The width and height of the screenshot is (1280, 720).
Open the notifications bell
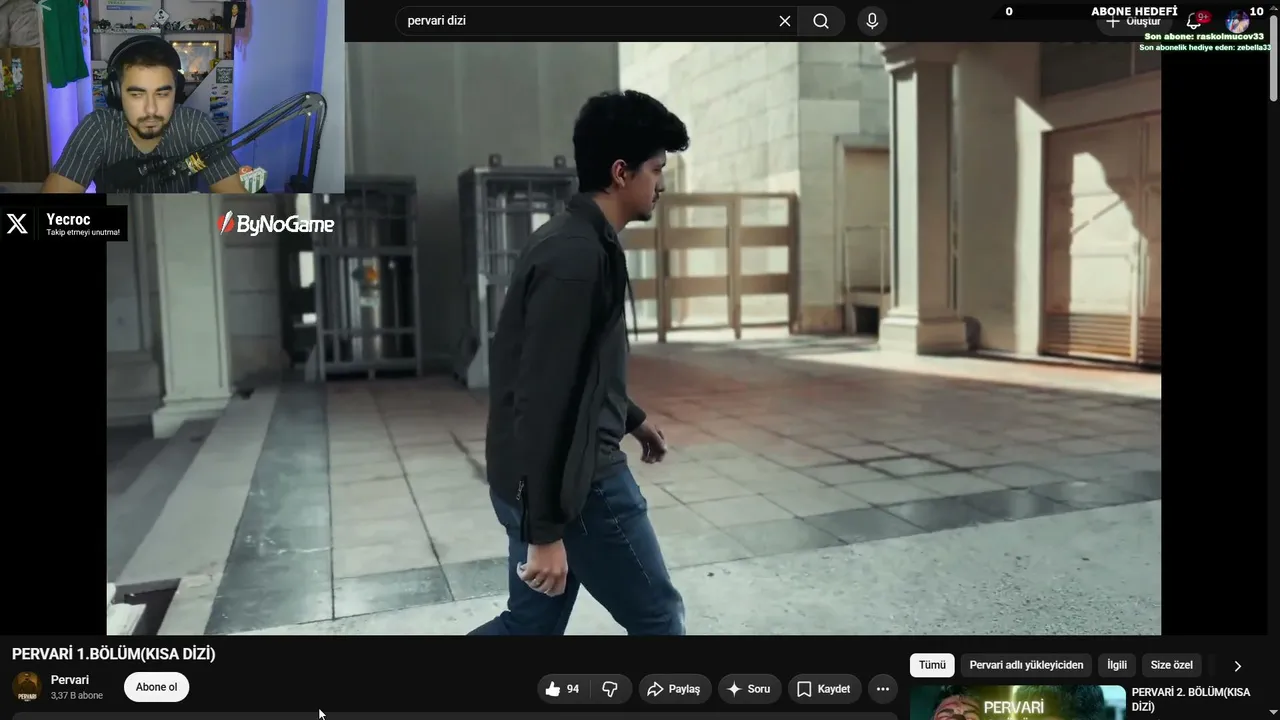tap(1193, 21)
